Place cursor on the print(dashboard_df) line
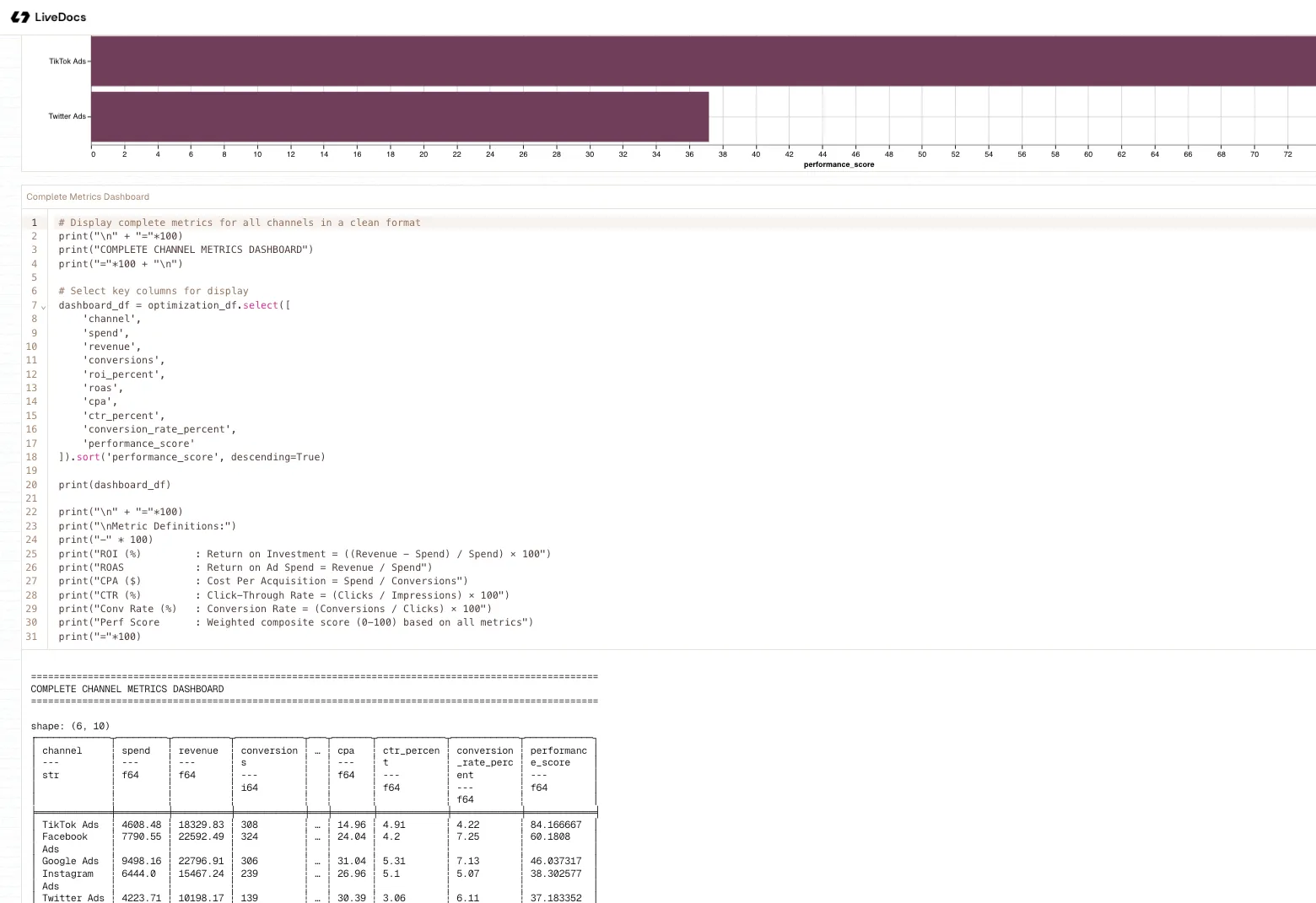Image resolution: width=1316 pixels, height=903 pixels. (114, 485)
